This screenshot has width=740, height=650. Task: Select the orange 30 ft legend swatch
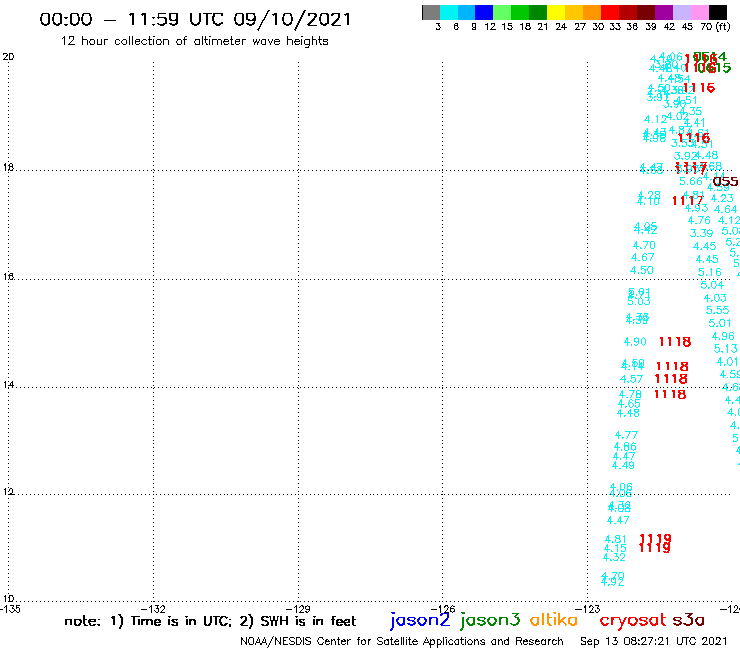click(x=592, y=12)
